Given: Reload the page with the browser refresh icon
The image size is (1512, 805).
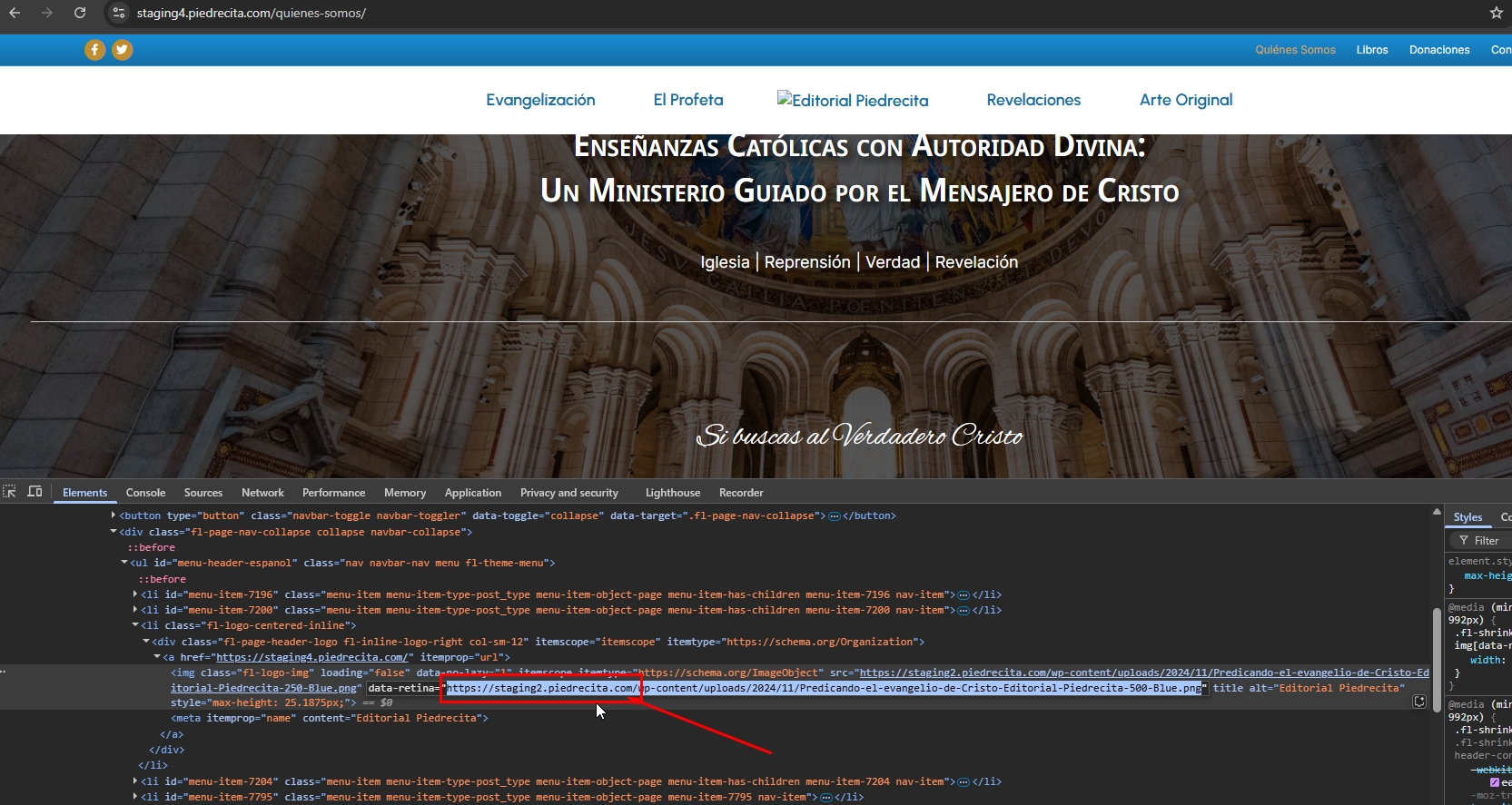Looking at the screenshot, I should click(x=80, y=13).
